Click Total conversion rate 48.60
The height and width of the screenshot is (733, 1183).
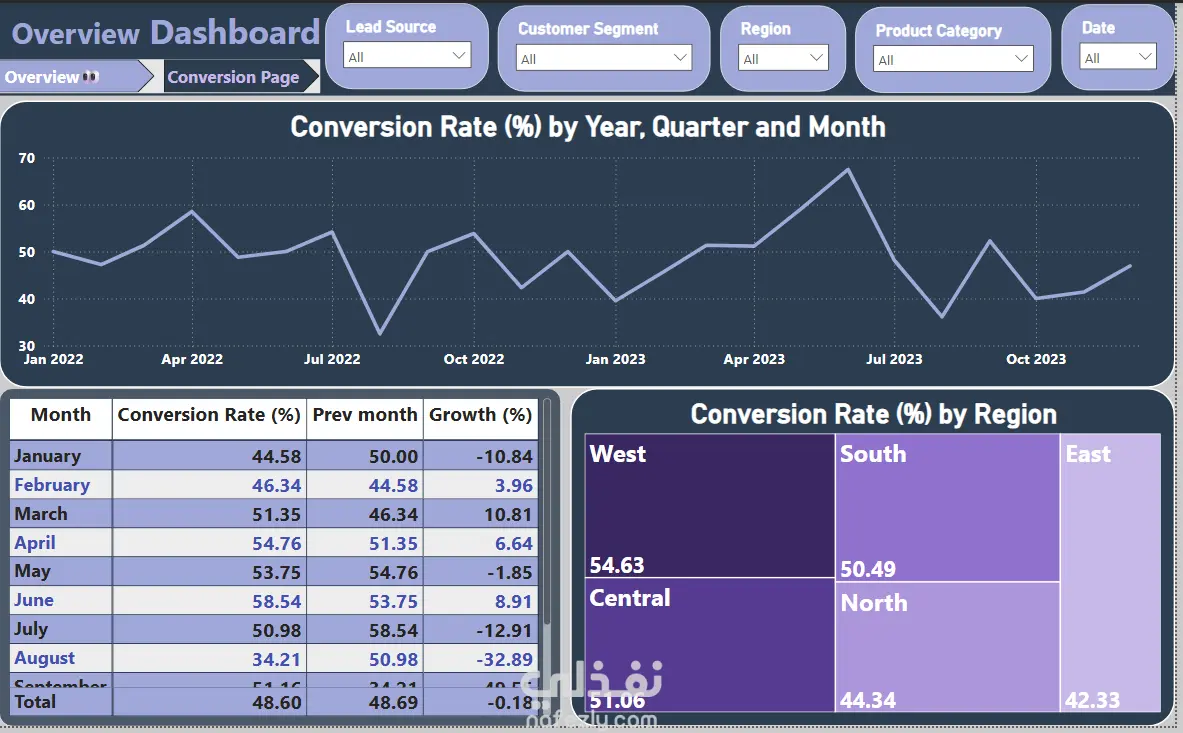[276, 703]
